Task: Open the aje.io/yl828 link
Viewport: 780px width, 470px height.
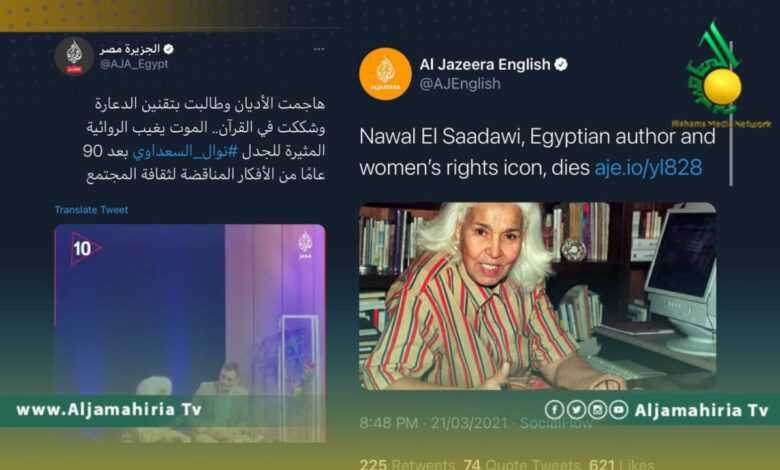Action: (x=648, y=168)
